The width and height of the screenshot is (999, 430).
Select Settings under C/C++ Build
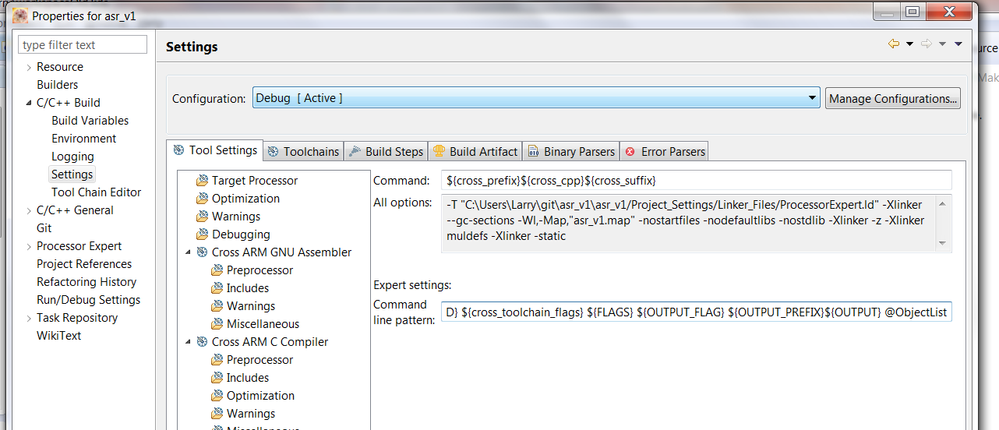(72, 174)
